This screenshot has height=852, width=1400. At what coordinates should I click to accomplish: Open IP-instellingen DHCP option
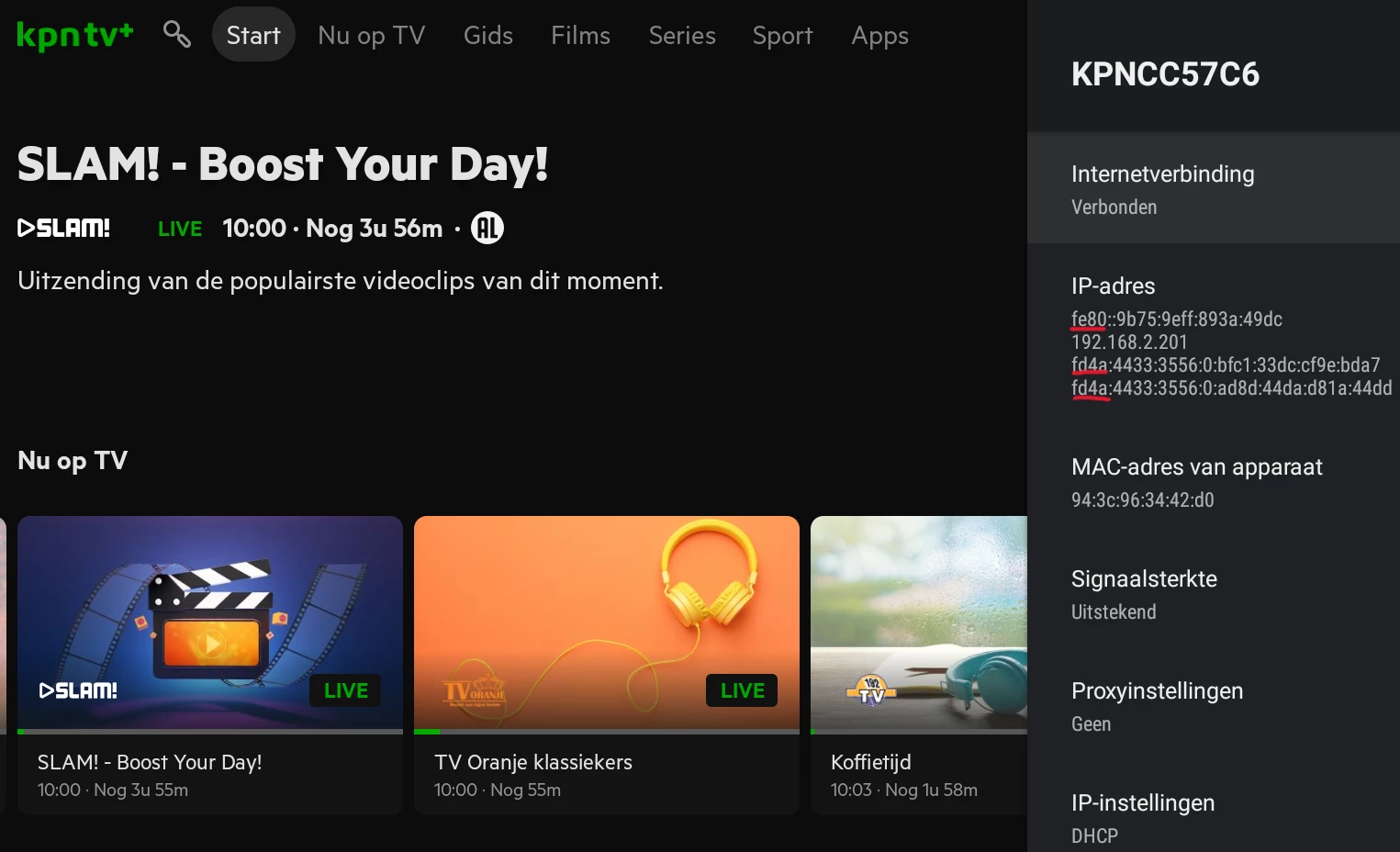pos(1214,818)
